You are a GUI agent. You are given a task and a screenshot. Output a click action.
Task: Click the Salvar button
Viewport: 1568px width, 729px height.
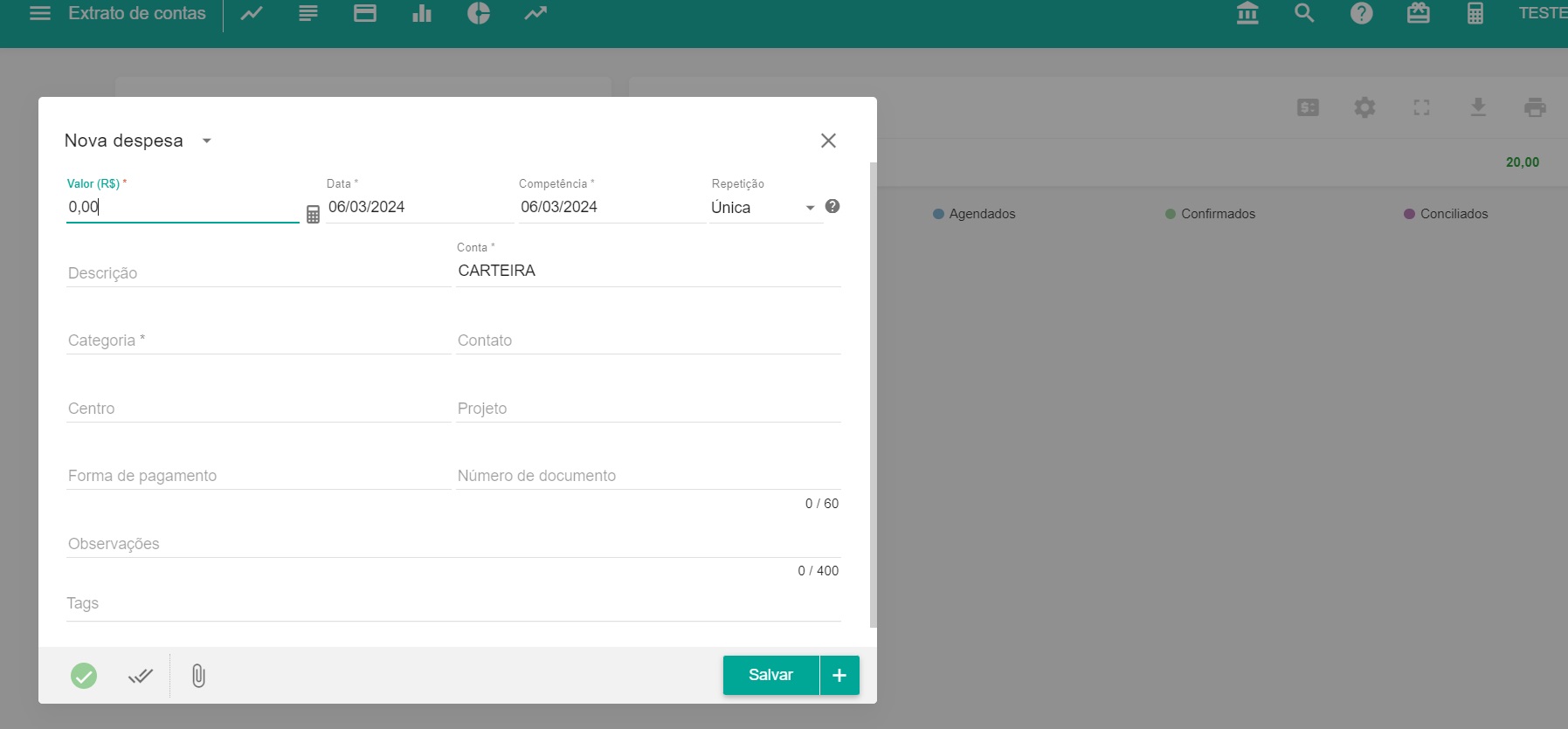click(770, 675)
